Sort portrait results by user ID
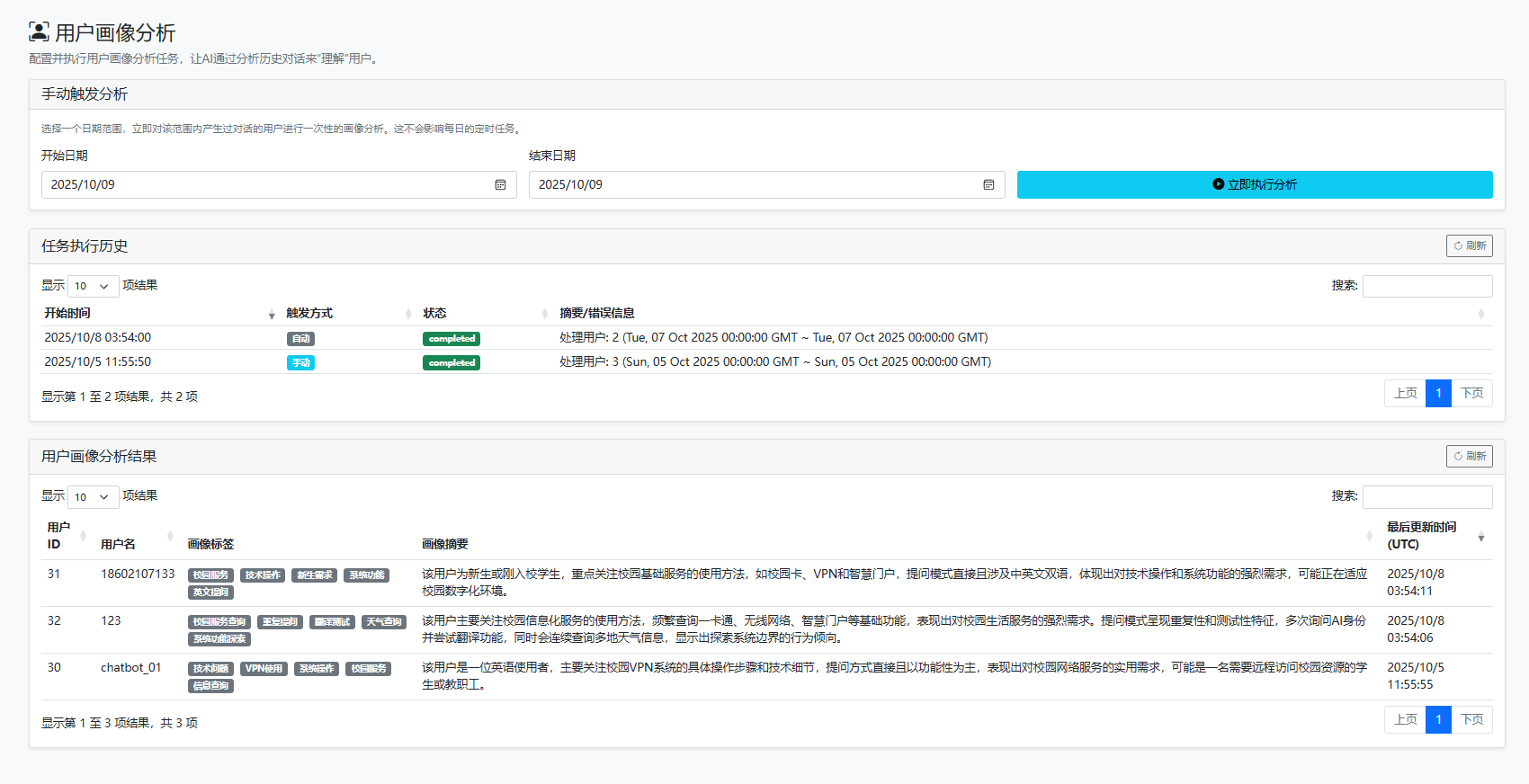Image resolution: width=1529 pixels, height=784 pixels. tap(66, 536)
